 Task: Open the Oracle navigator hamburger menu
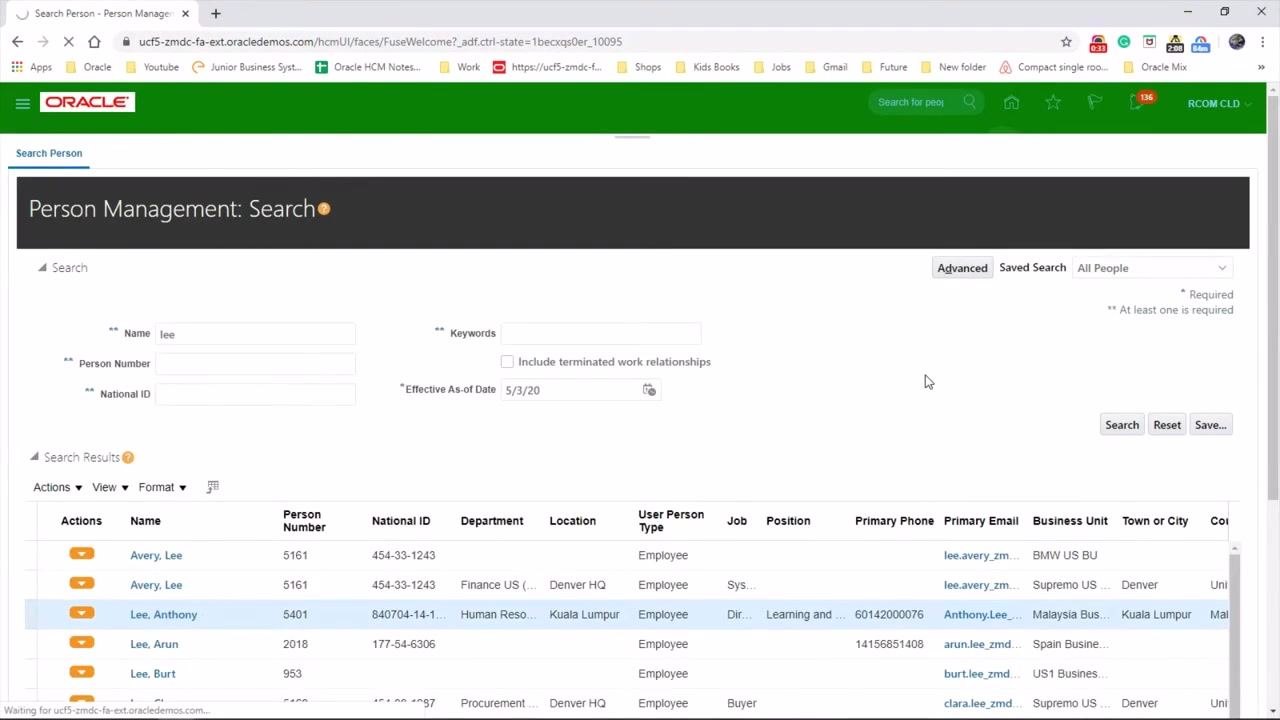(22, 103)
